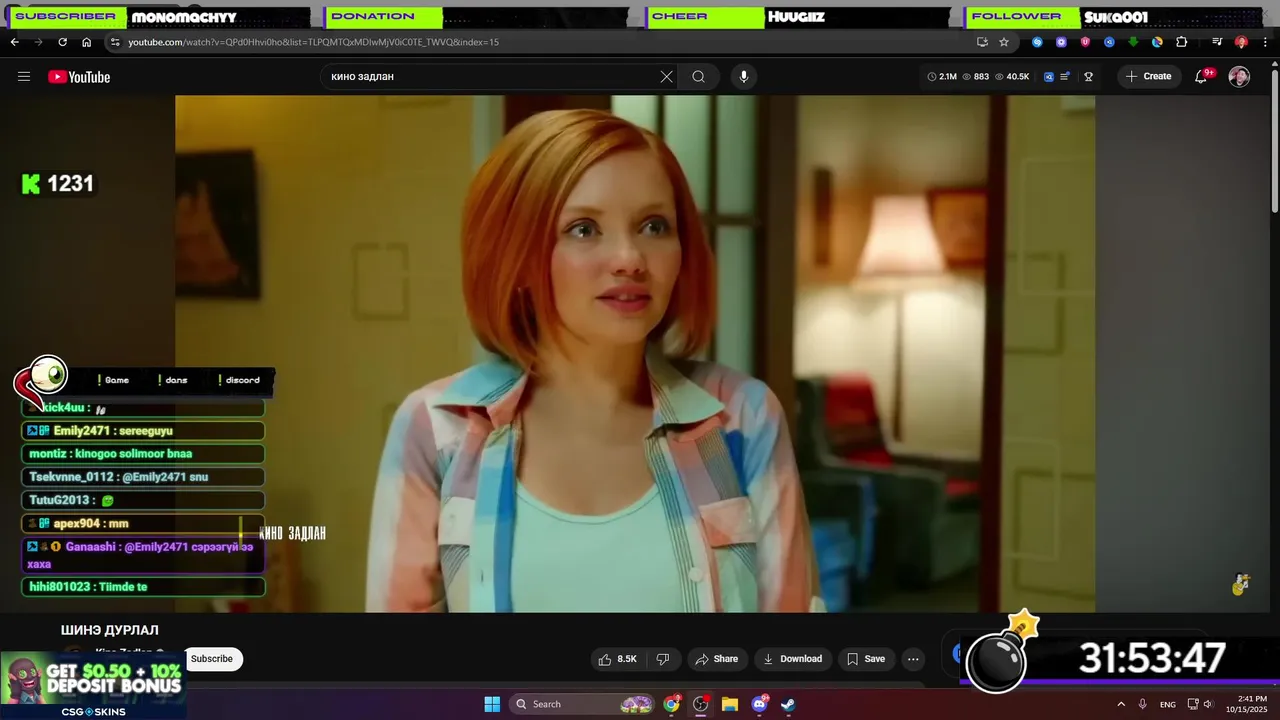Go back with the browser back arrow
This screenshot has width=1280, height=720.
point(14,42)
